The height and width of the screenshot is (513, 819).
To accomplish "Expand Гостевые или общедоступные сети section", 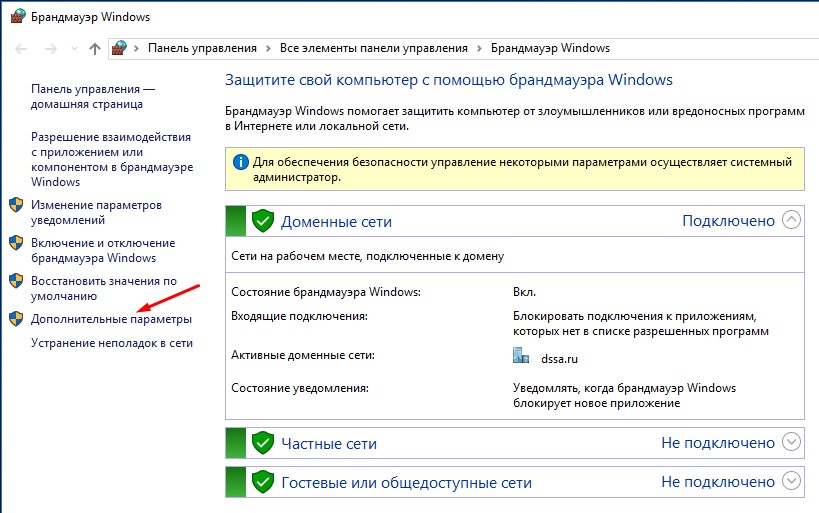I will (x=792, y=481).
